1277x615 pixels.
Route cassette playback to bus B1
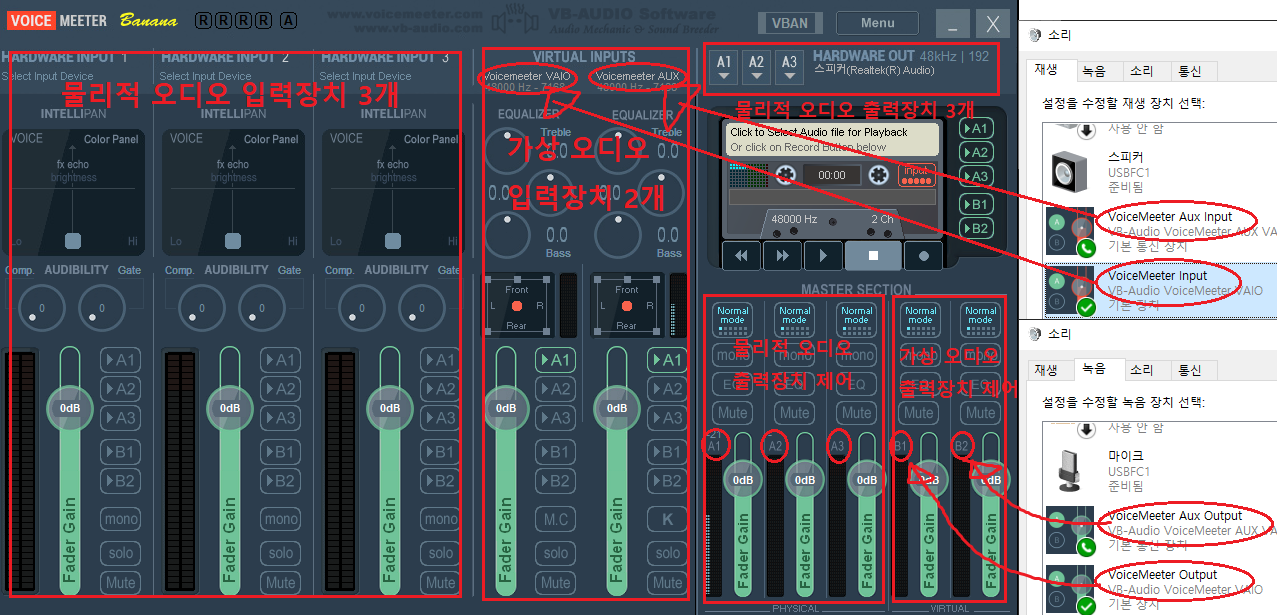pos(975,204)
